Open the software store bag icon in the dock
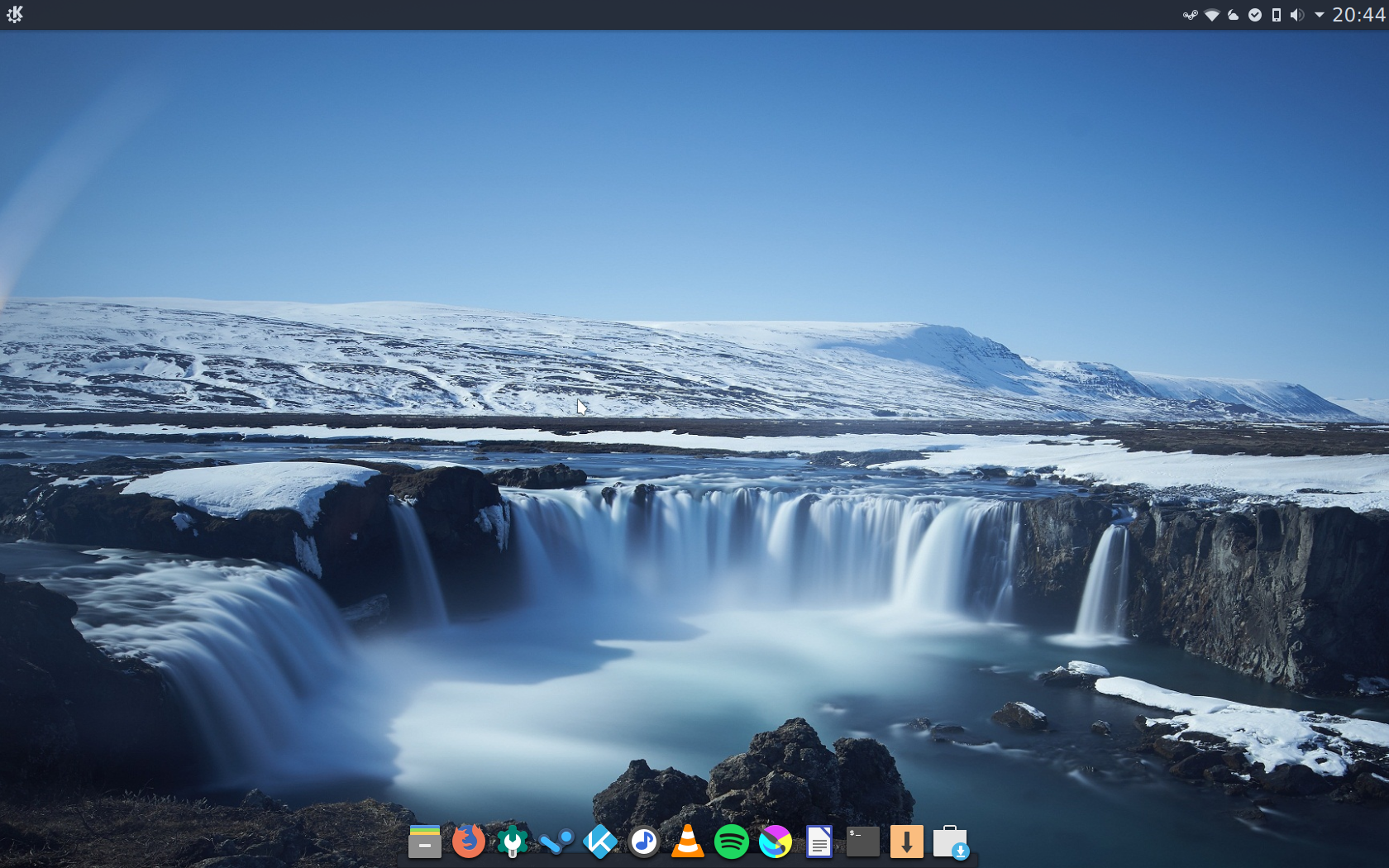This screenshot has width=1389, height=868. (x=951, y=842)
